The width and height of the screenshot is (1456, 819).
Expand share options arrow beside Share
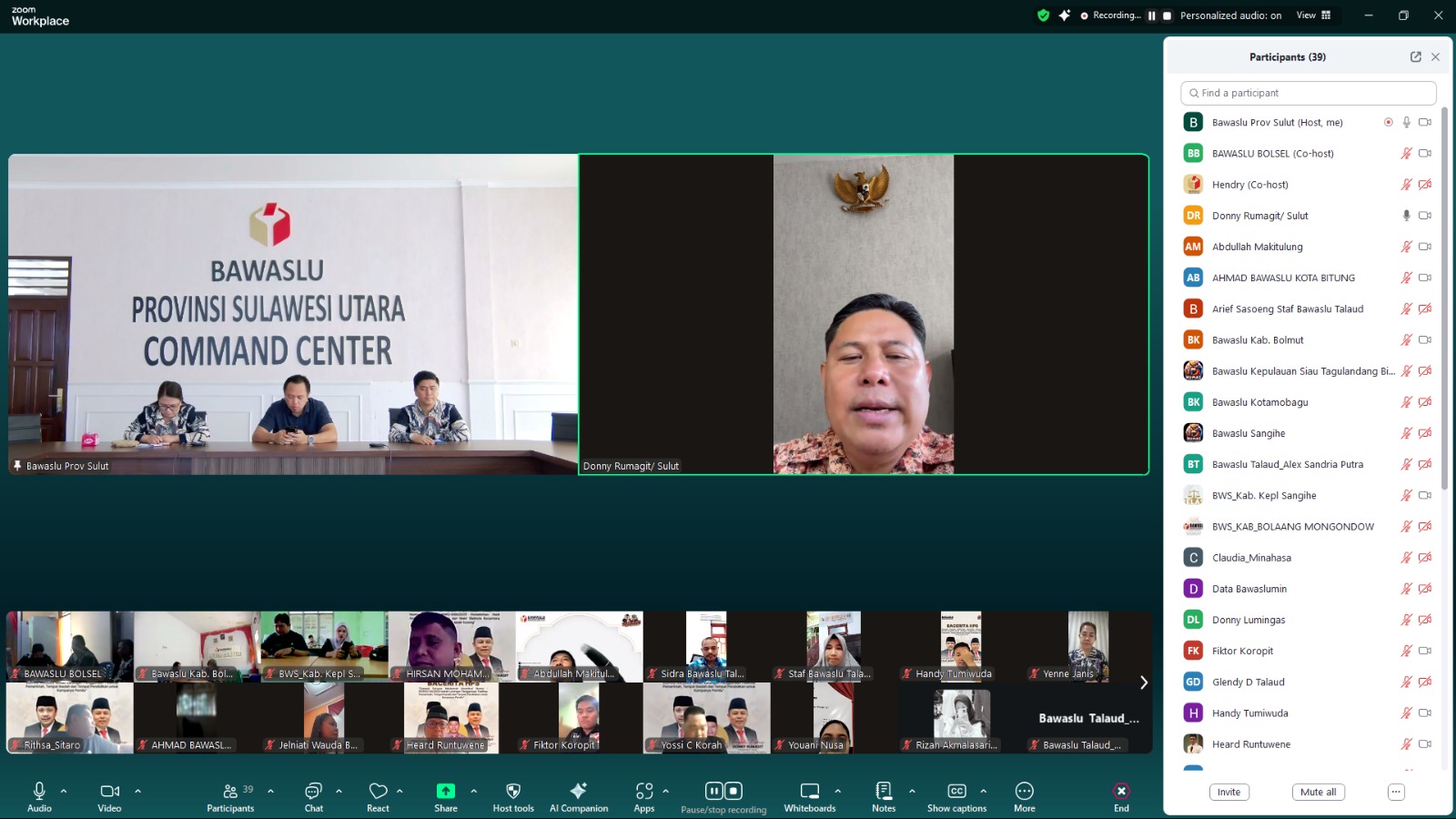coord(473,791)
